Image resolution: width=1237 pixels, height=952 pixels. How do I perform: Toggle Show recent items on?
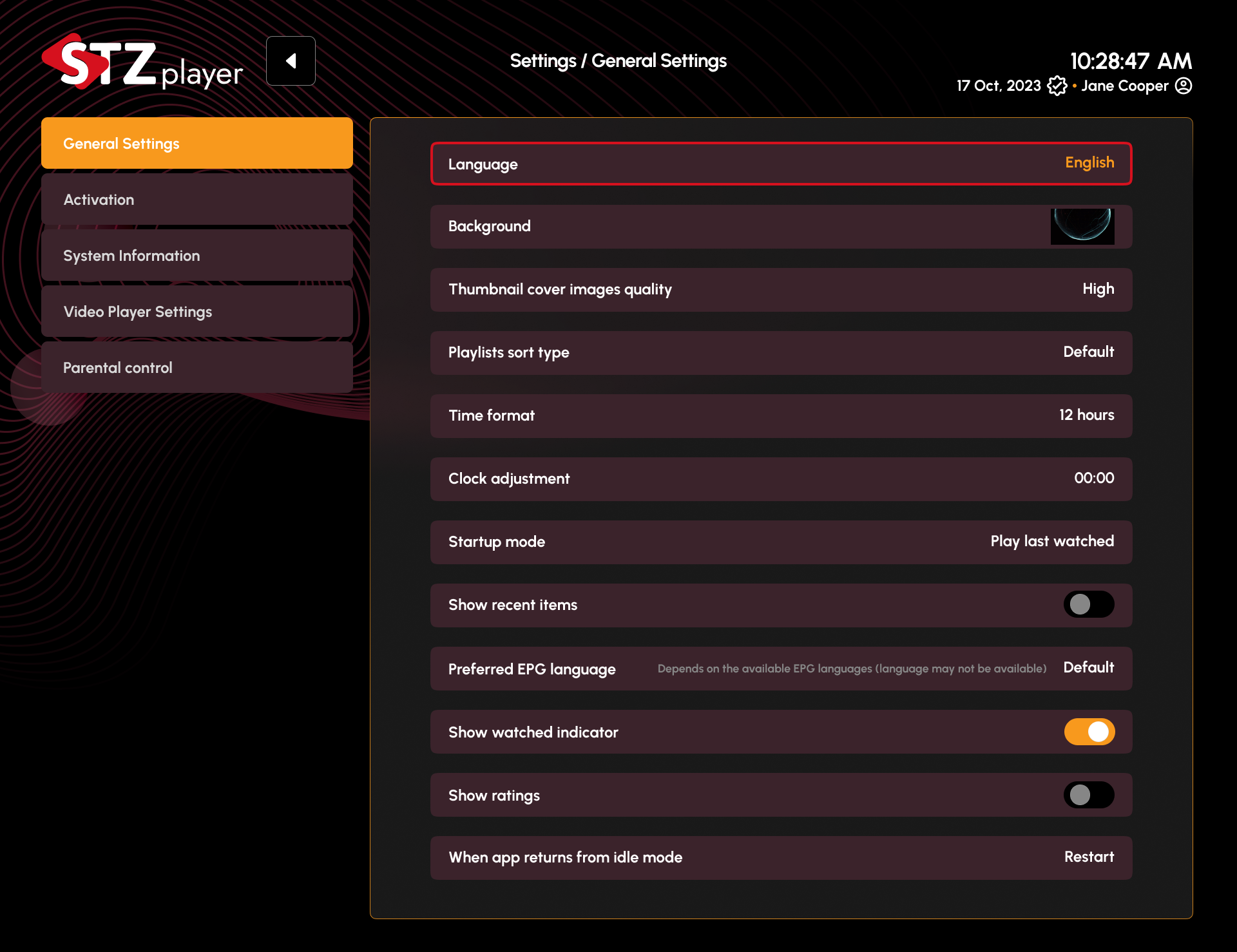coord(1089,605)
